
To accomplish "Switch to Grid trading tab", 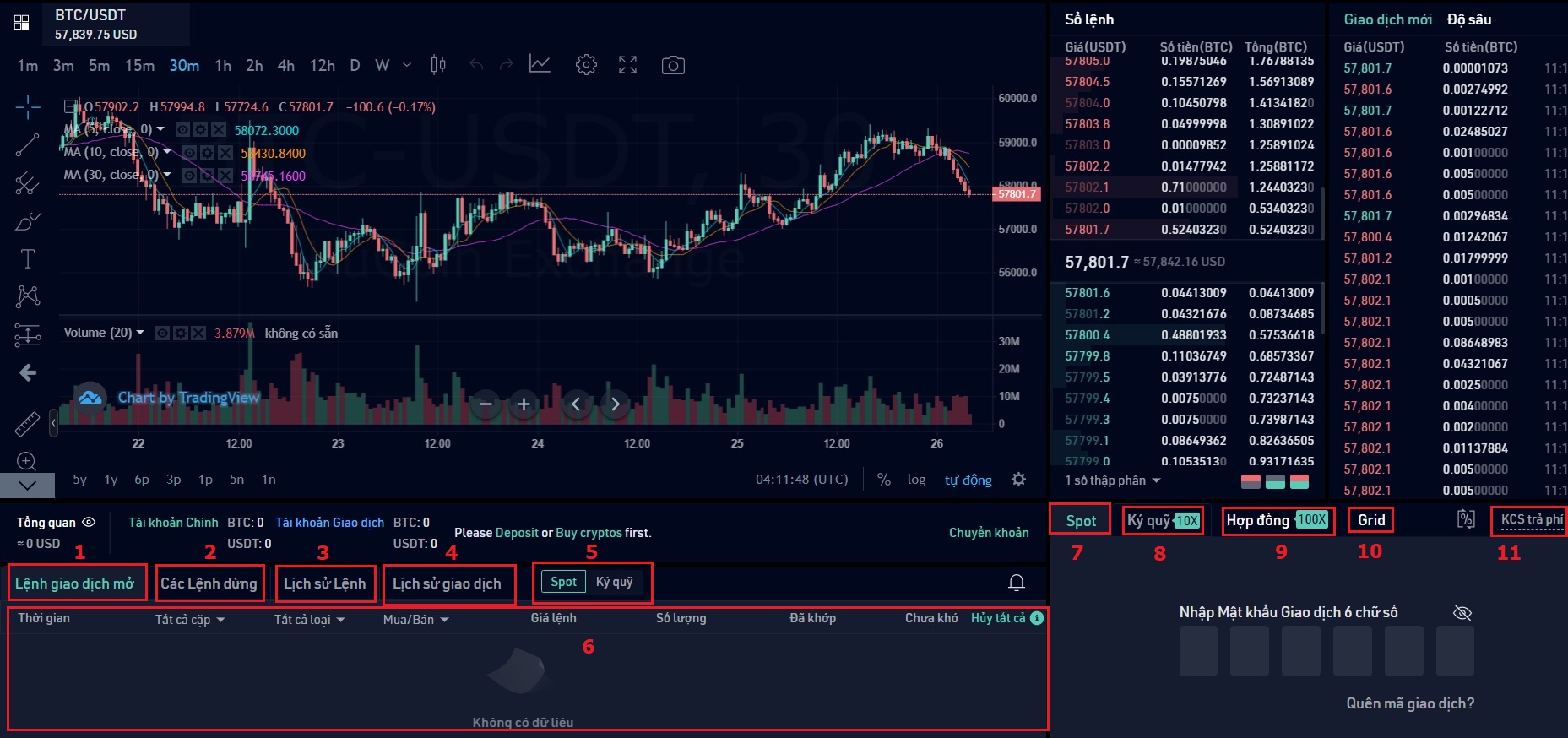I will point(1371,520).
